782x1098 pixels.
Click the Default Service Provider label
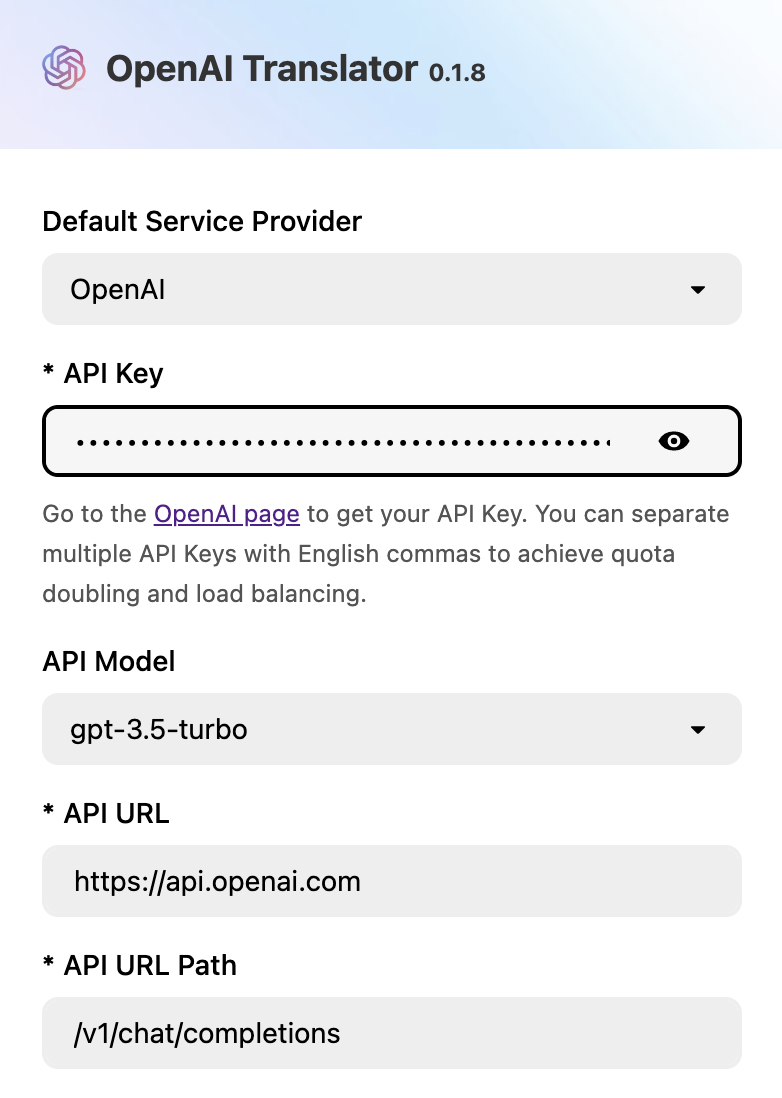point(201,221)
